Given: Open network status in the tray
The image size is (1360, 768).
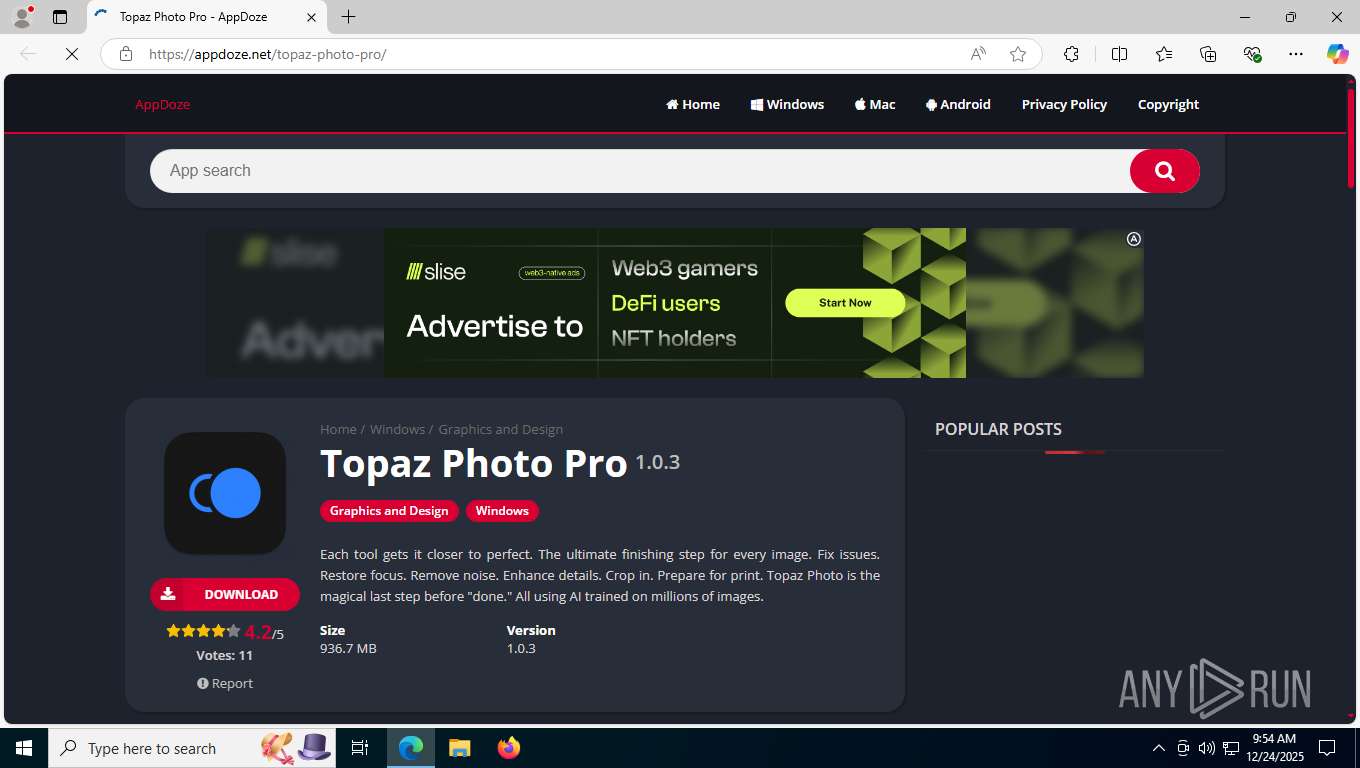Looking at the screenshot, I should [x=1231, y=748].
